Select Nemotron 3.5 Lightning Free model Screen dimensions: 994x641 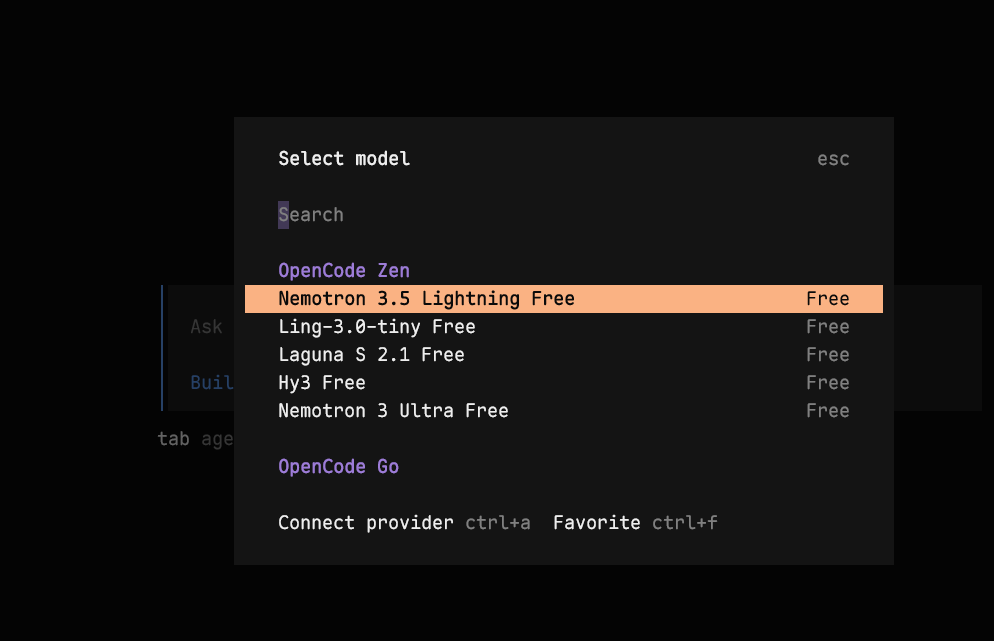tap(564, 299)
